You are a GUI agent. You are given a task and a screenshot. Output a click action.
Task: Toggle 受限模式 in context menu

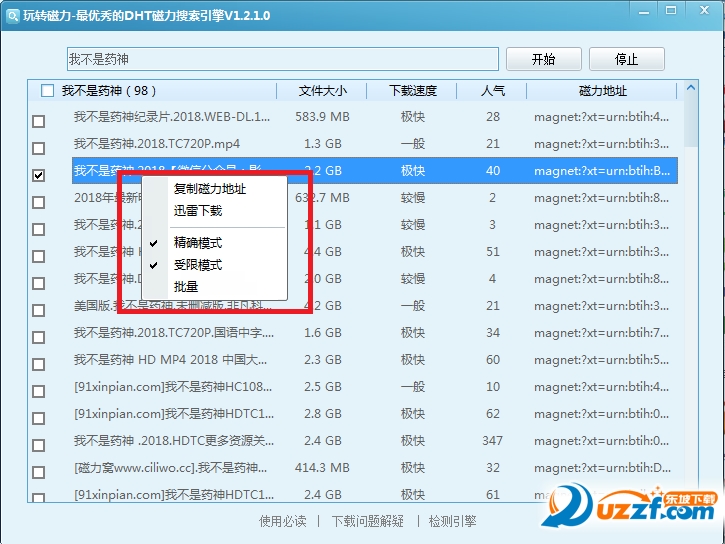coord(198,265)
